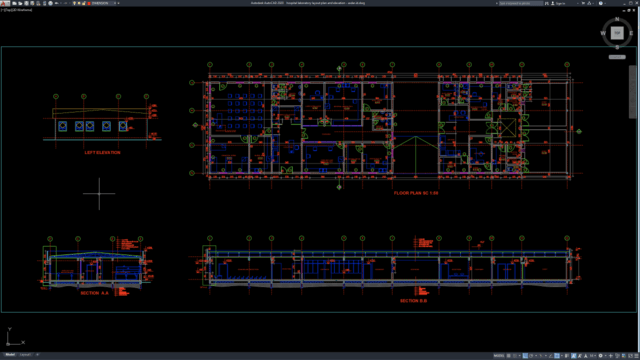Toggle lineweight display in status bar
The width and height of the screenshot is (640, 360).
[x=567, y=356]
